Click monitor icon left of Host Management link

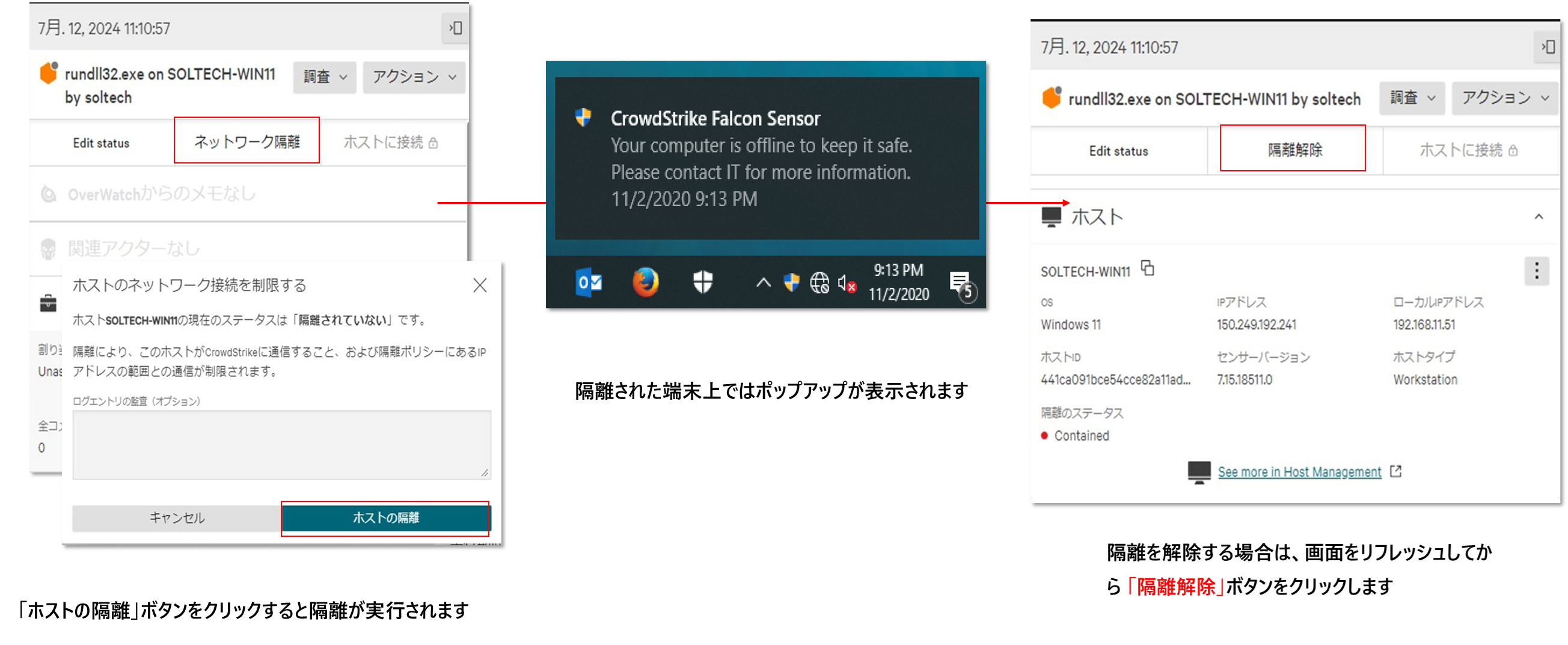point(1198,472)
